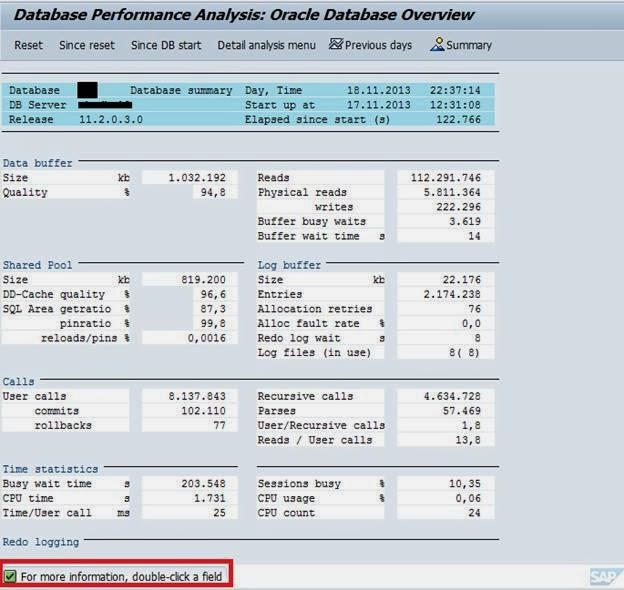Select the Time/User call value 25
Viewport: 624px width, 590px height.
pyautogui.click(x=219, y=513)
